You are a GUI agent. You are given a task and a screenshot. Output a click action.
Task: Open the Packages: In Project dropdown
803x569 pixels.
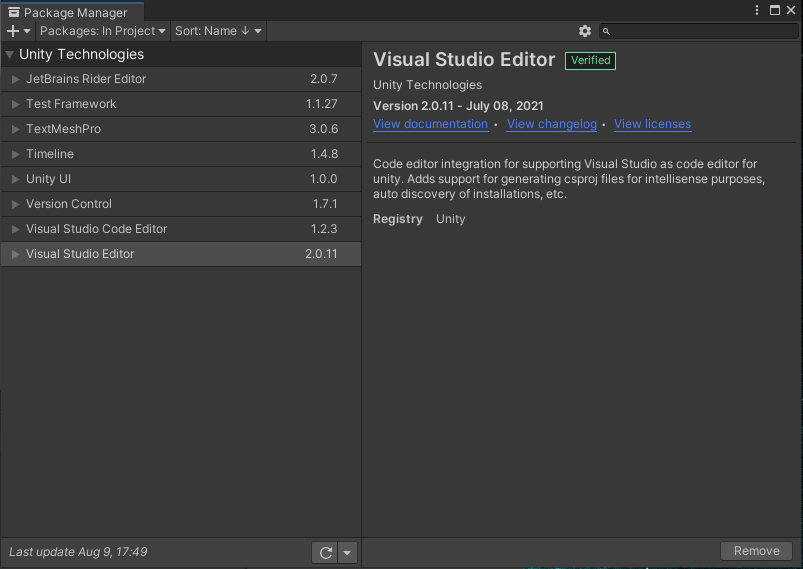tap(102, 31)
